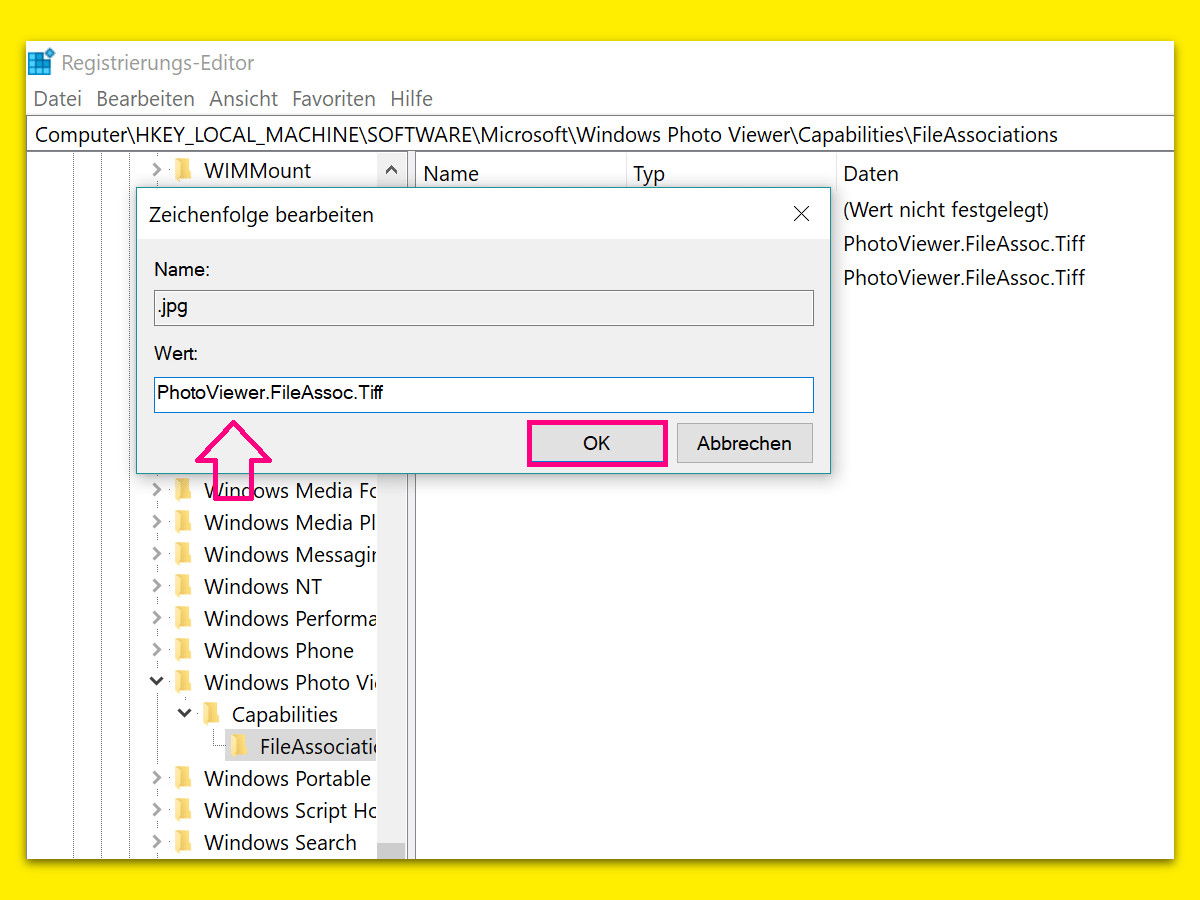Select the "Windows Media Pl" tree label
Image resolution: width=1200 pixels, height=900 pixels.
coord(292,522)
